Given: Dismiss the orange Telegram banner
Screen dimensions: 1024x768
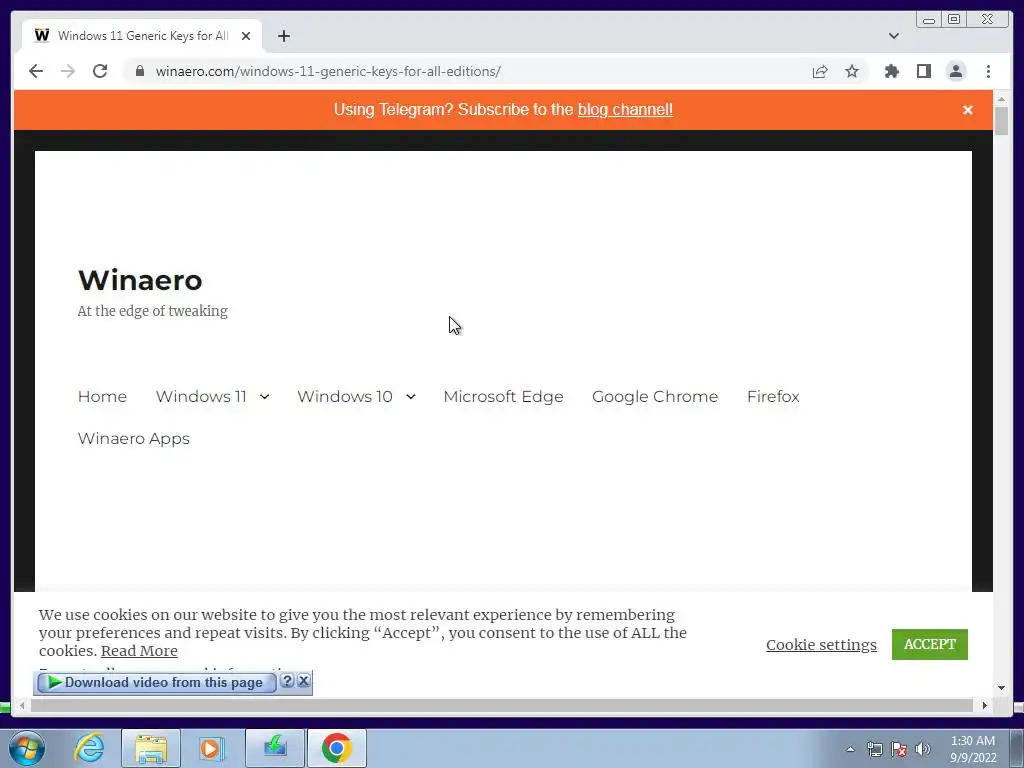Looking at the screenshot, I should pos(967,110).
